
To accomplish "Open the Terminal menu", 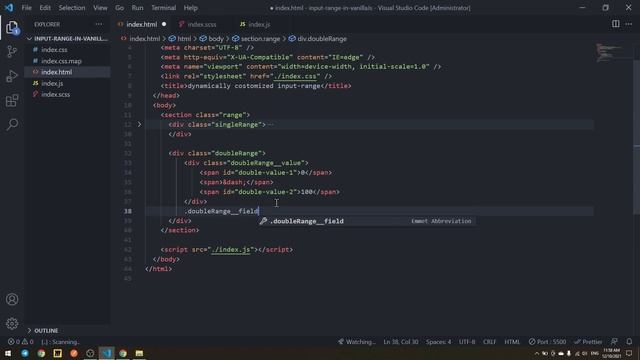I will 163,8.
